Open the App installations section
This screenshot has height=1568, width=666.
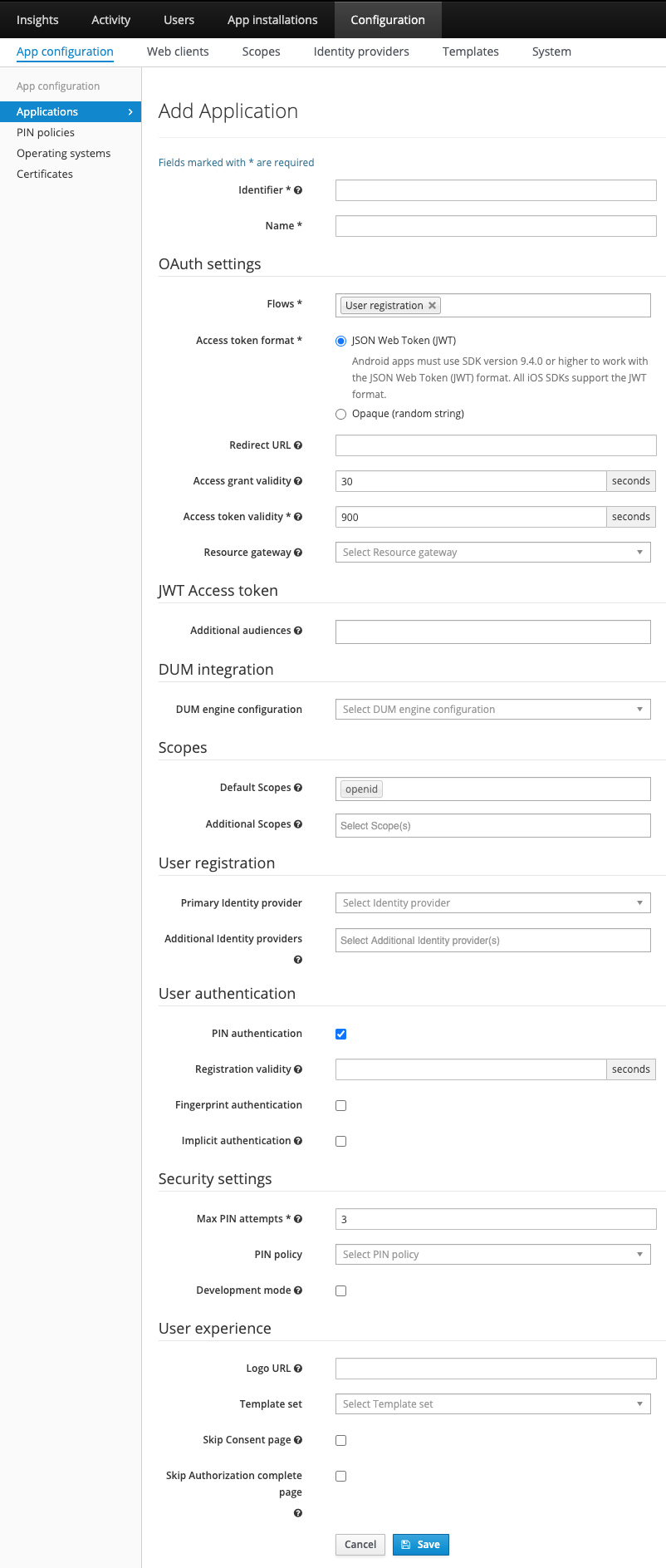(272, 19)
